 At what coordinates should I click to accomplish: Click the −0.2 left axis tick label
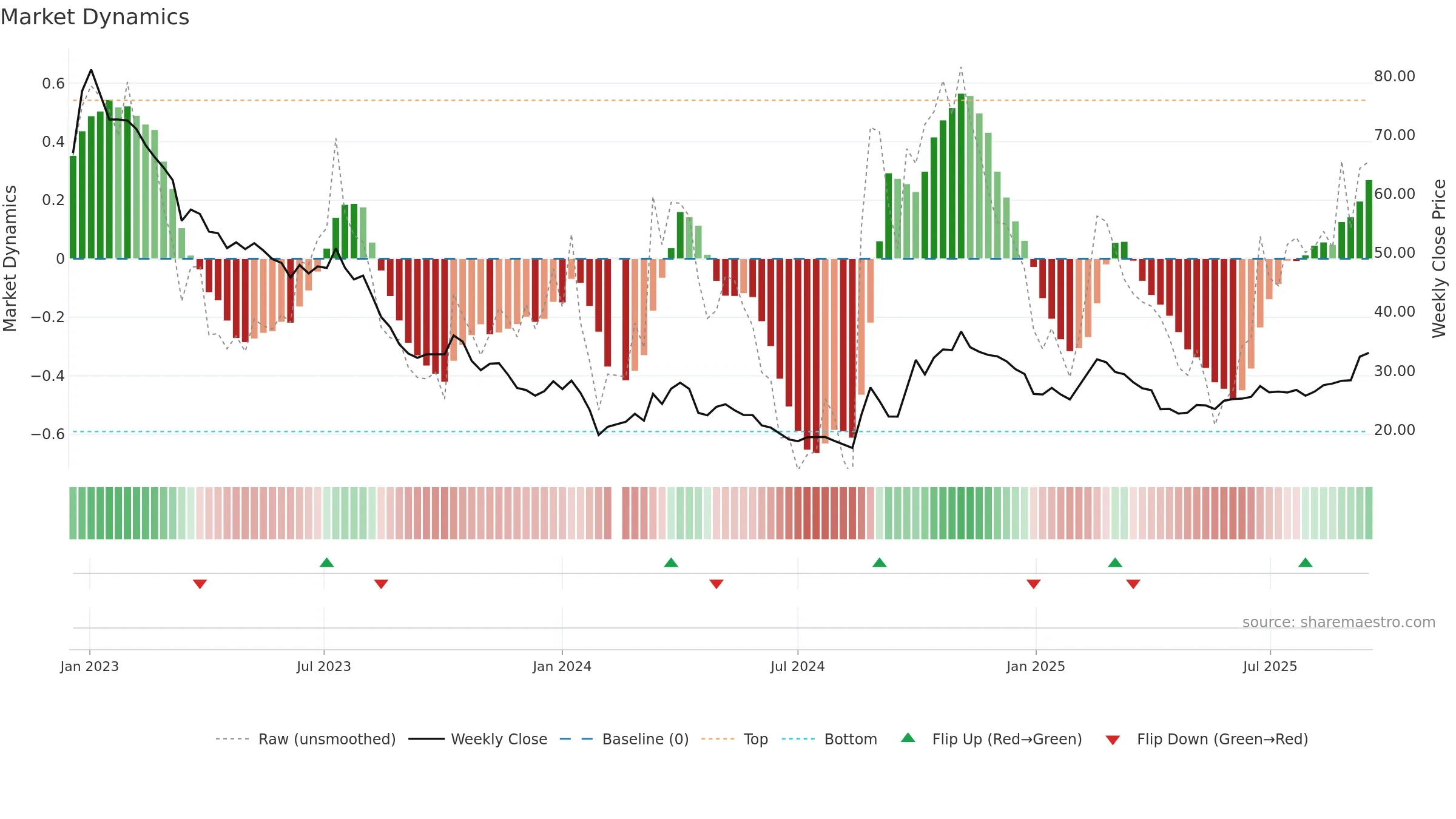[x=48, y=317]
